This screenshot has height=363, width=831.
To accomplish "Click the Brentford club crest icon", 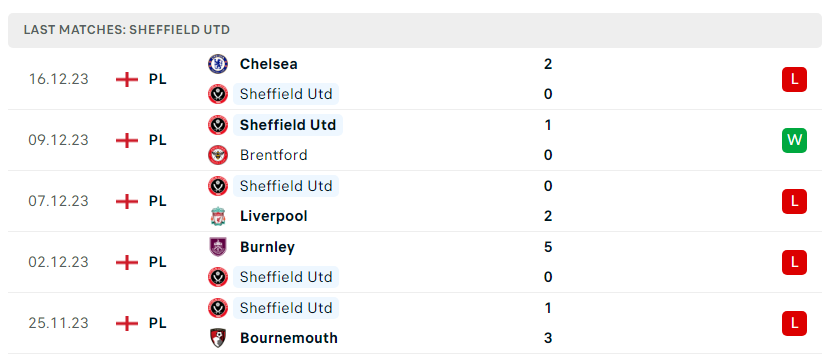I will (218, 155).
